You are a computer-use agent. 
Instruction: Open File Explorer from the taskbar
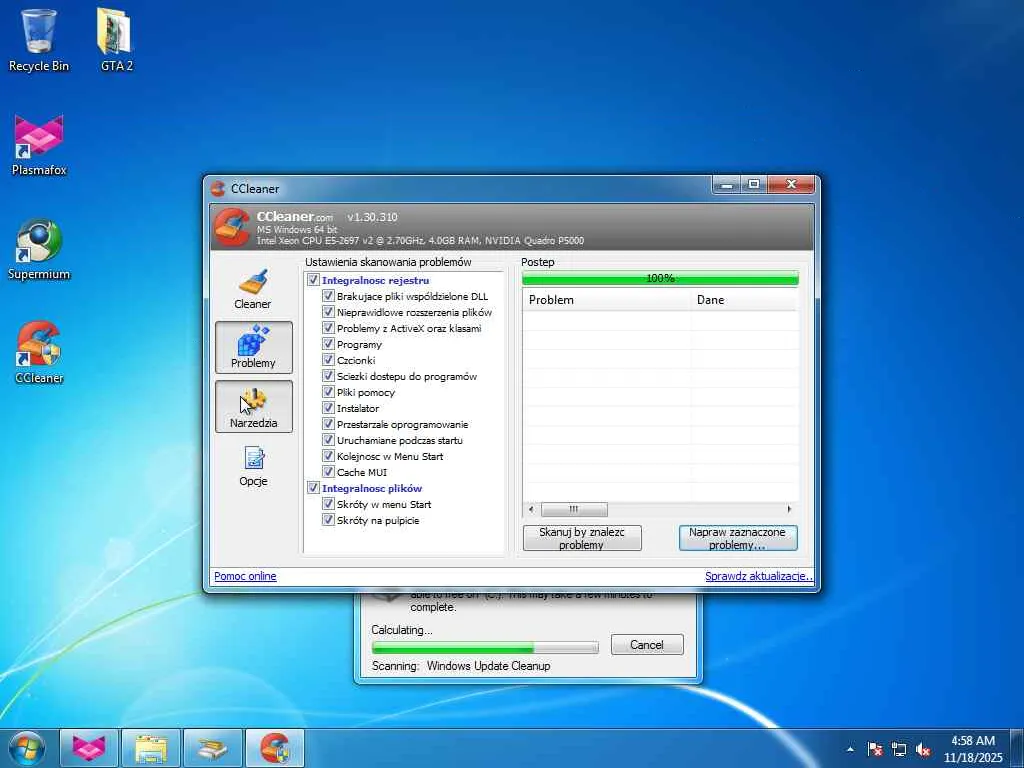tap(151, 748)
